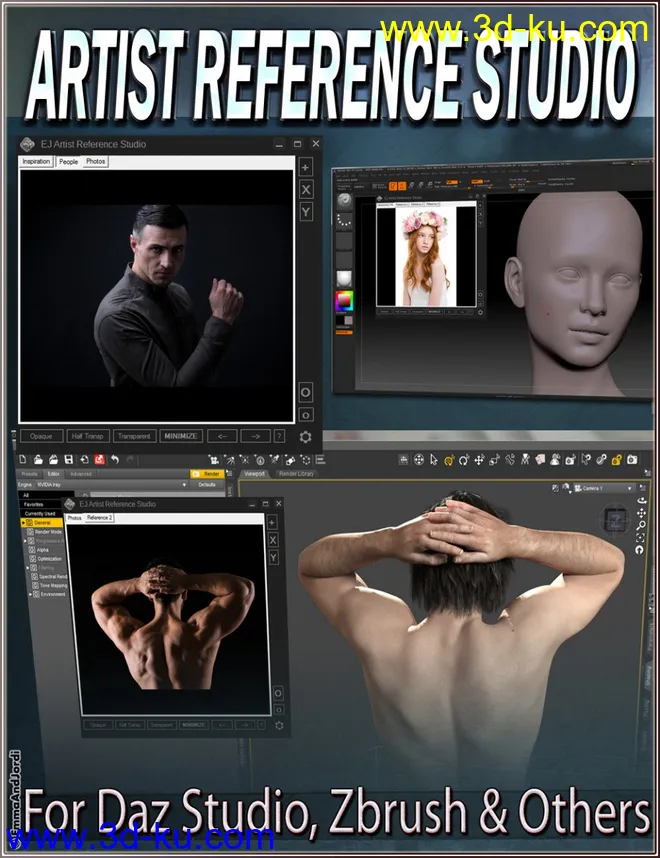Click the viewport pan arrows icon

pos(641,513)
